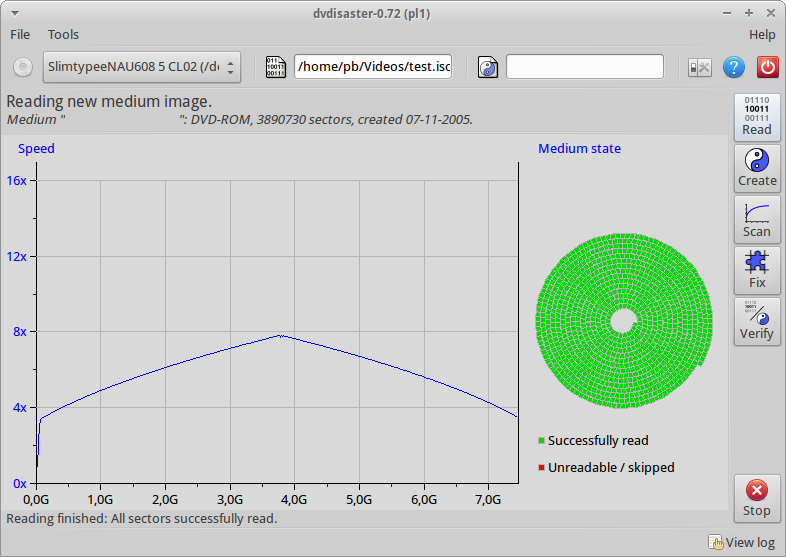Click the error correction file chooser icon
Screen dimensions: 786x557
(x=488, y=67)
